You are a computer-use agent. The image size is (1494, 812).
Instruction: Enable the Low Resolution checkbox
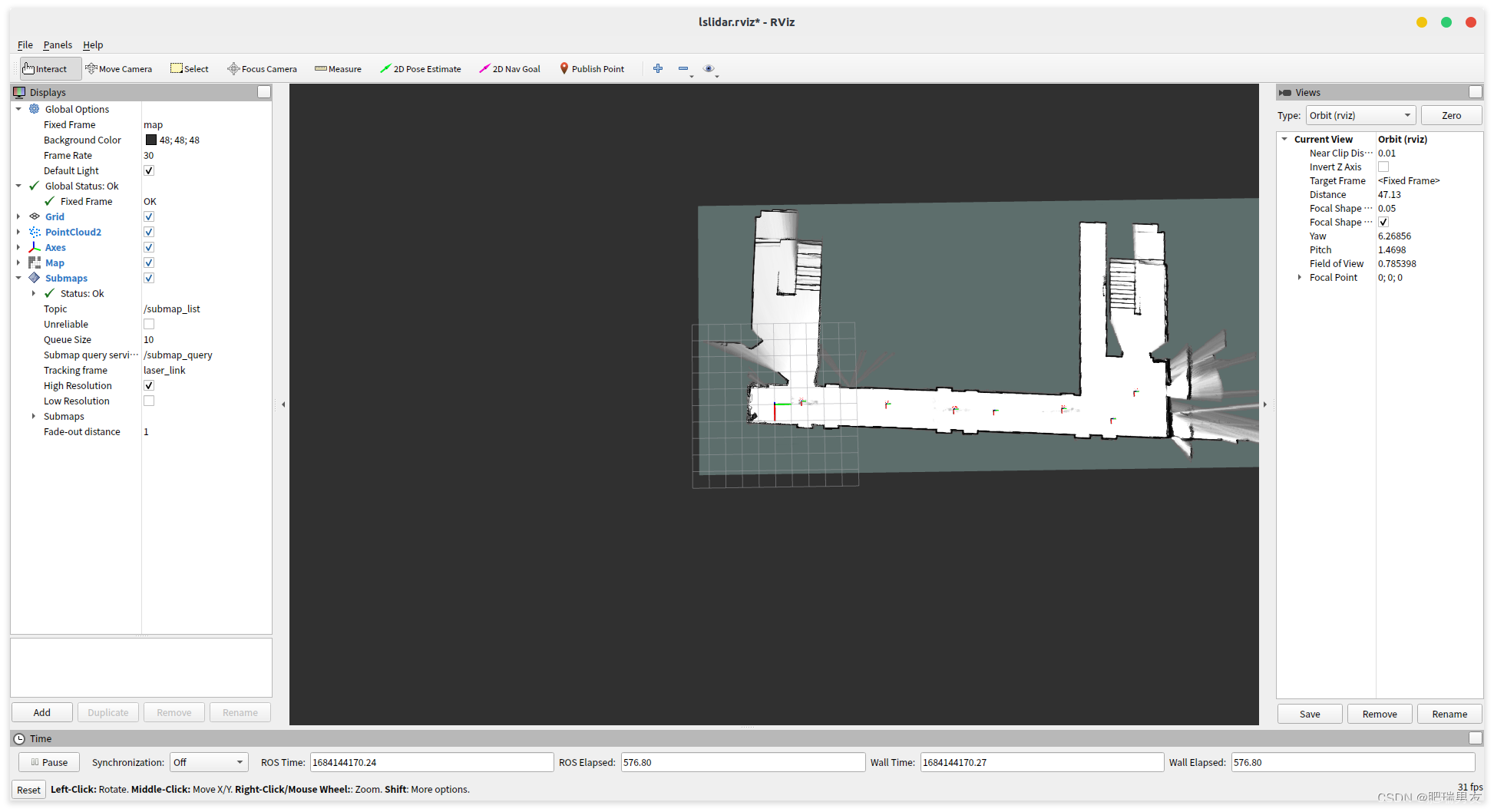pyautogui.click(x=149, y=401)
